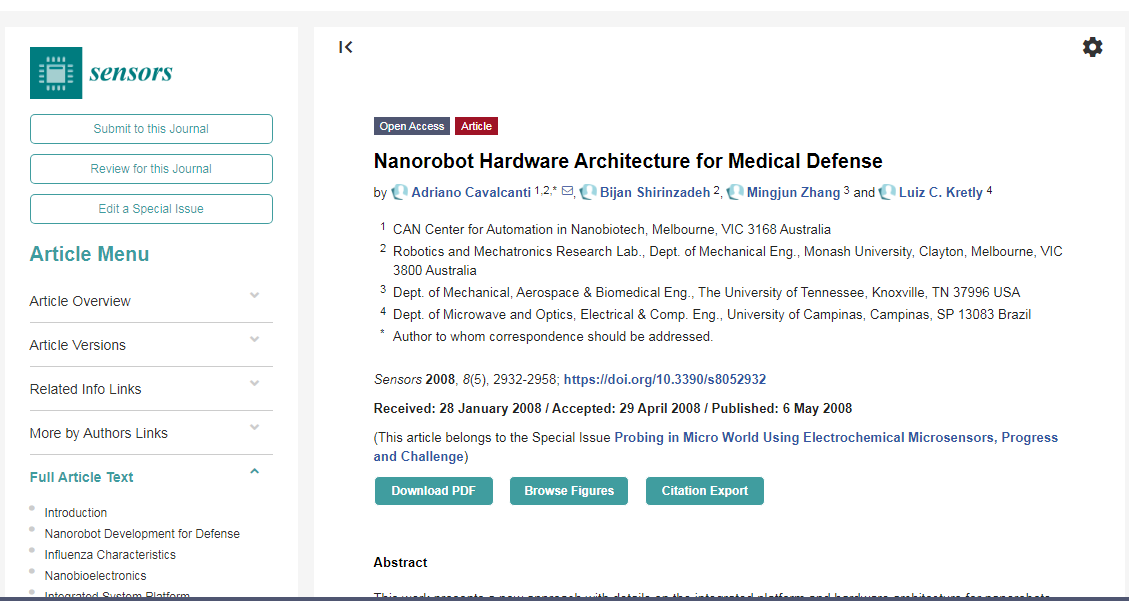Jump to the Introduction section
This screenshot has height=601, width=1129.
[76, 512]
